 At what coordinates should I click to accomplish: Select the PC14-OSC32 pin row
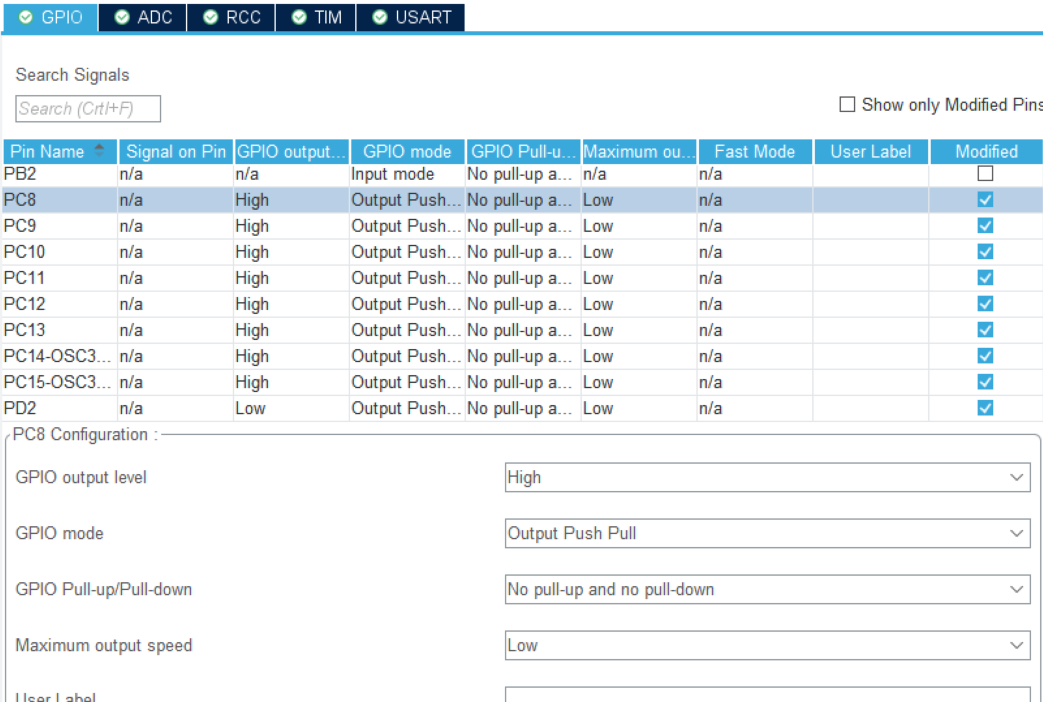click(60, 356)
